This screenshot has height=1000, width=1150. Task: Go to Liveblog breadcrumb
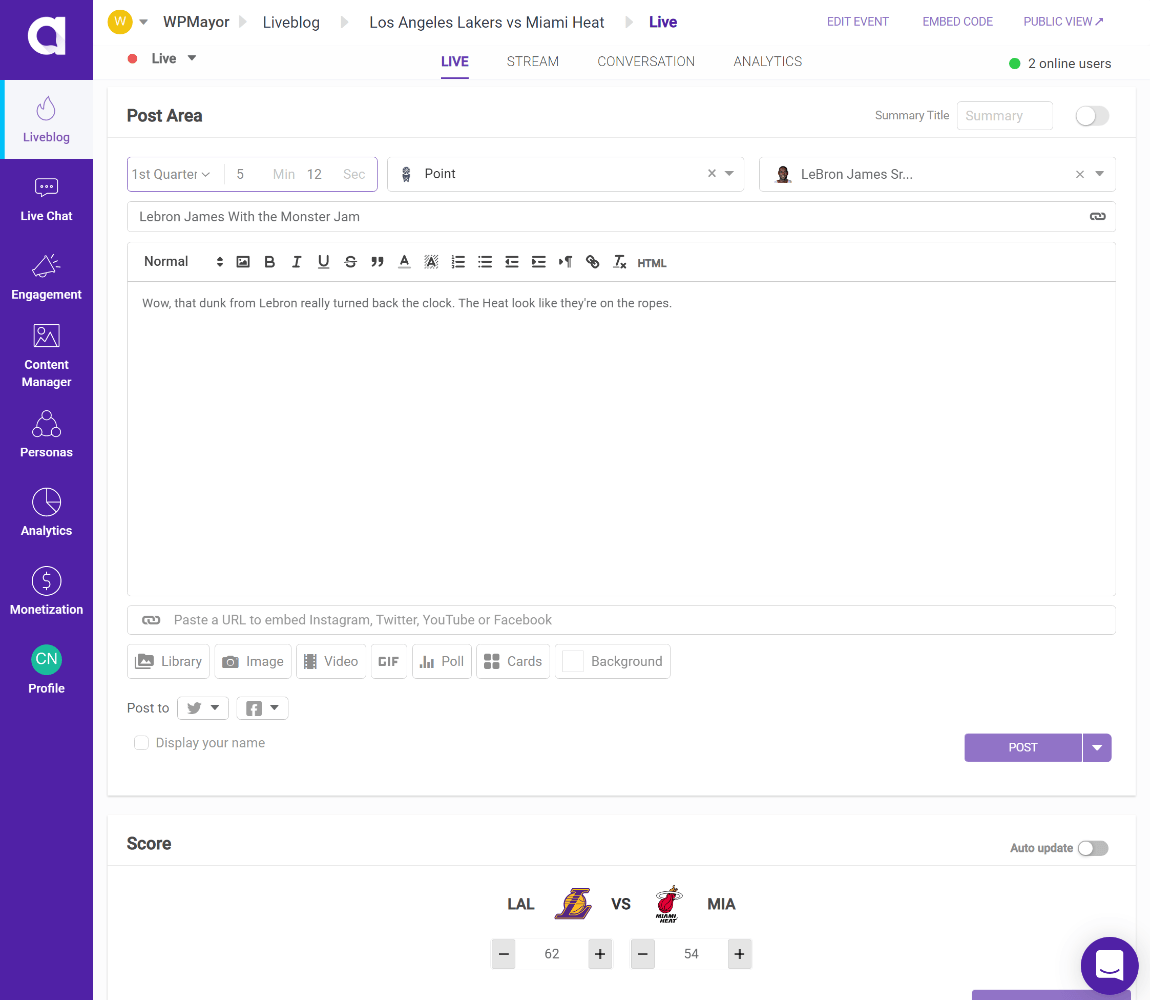pyautogui.click(x=291, y=22)
